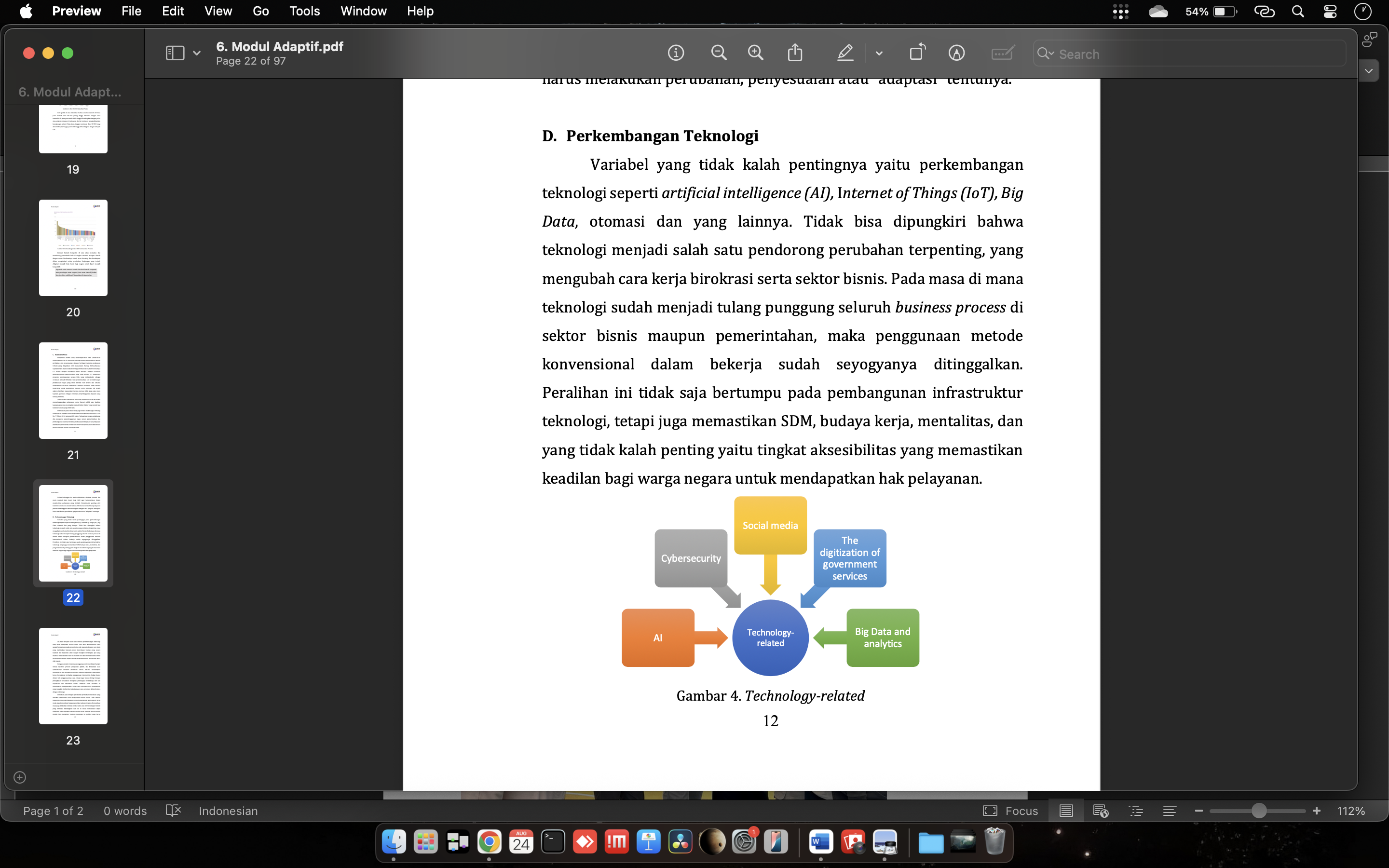Image resolution: width=1389 pixels, height=868 pixels.
Task: Click the Inspector info icon
Action: point(676,54)
